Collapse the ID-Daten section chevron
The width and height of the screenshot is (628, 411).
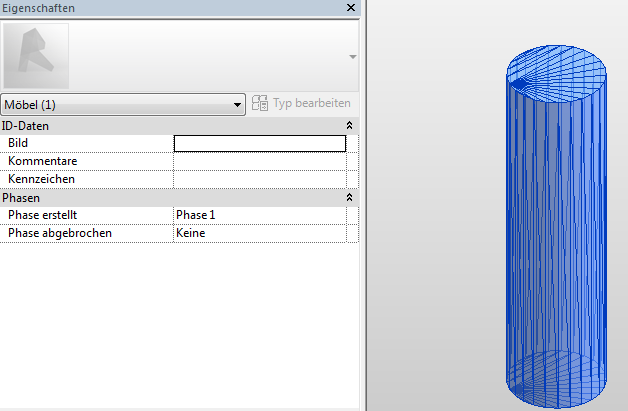(x=349, y=126)
